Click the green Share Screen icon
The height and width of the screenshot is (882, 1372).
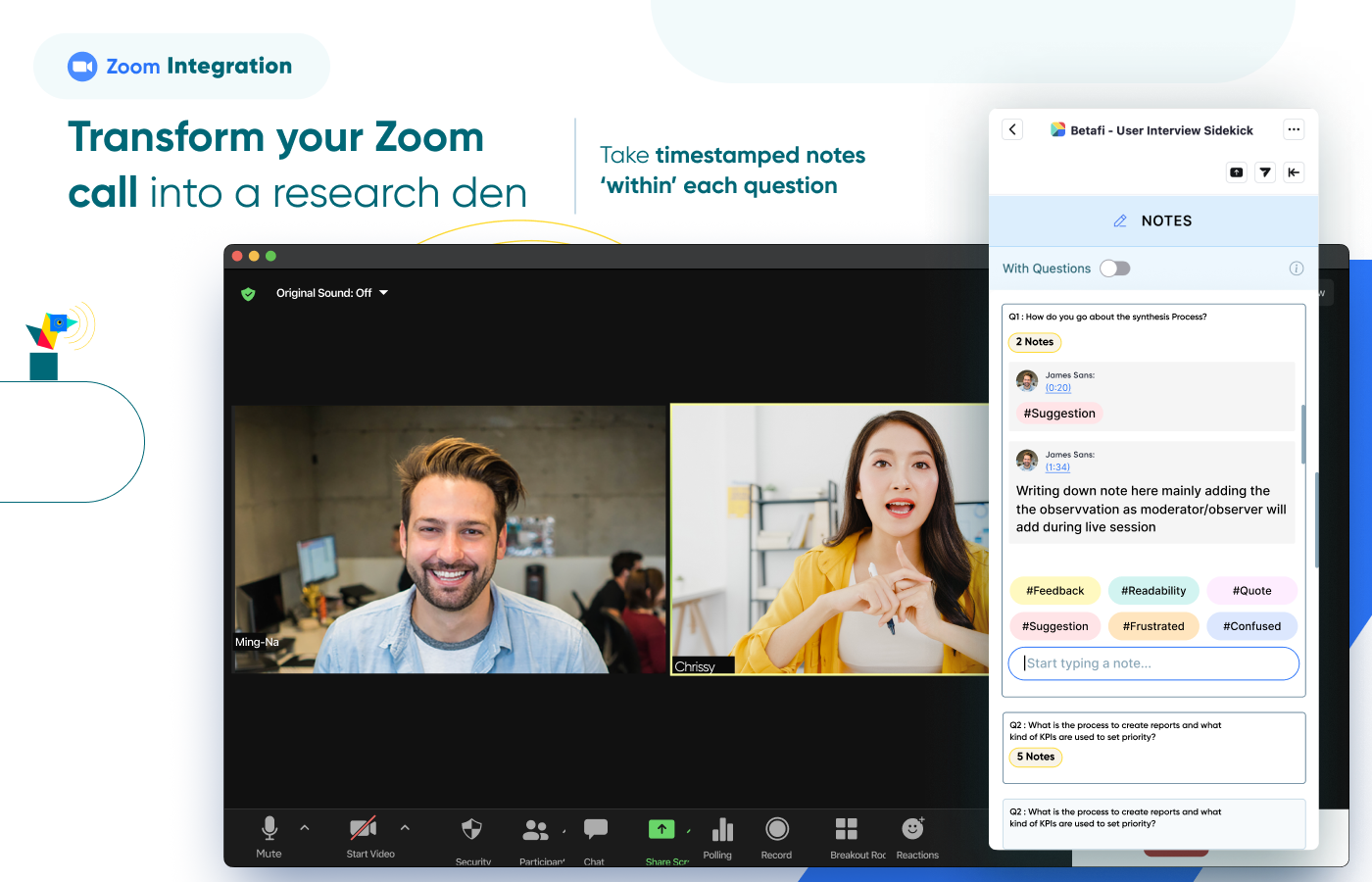[x=661, y=829]
